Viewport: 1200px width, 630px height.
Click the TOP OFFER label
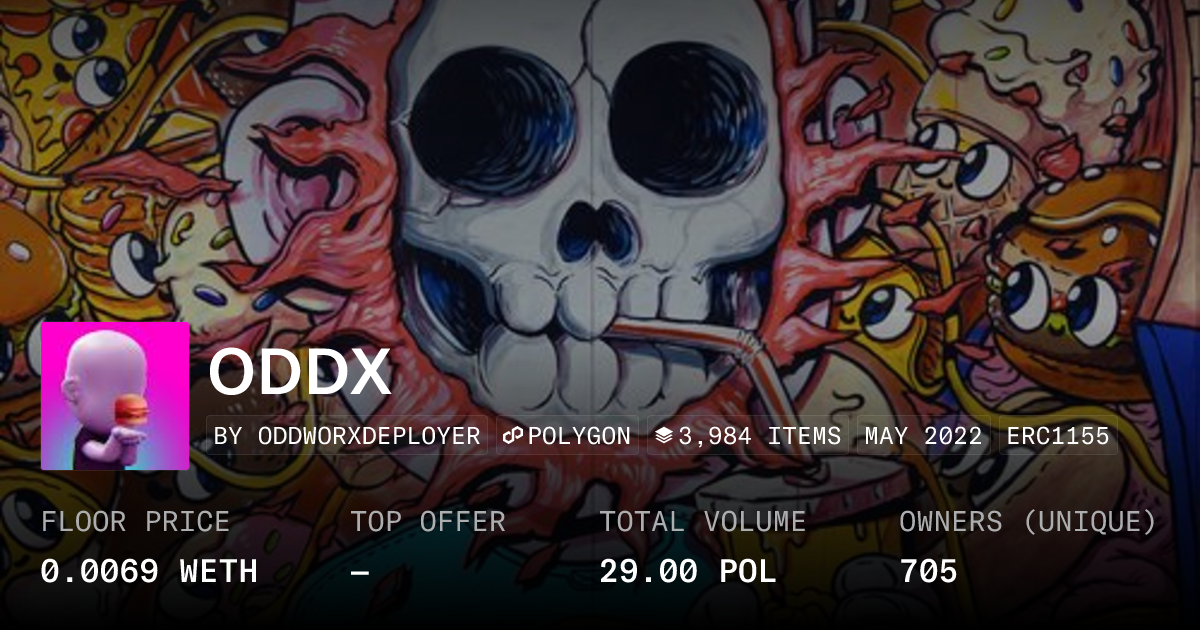(x=428, y=522)
